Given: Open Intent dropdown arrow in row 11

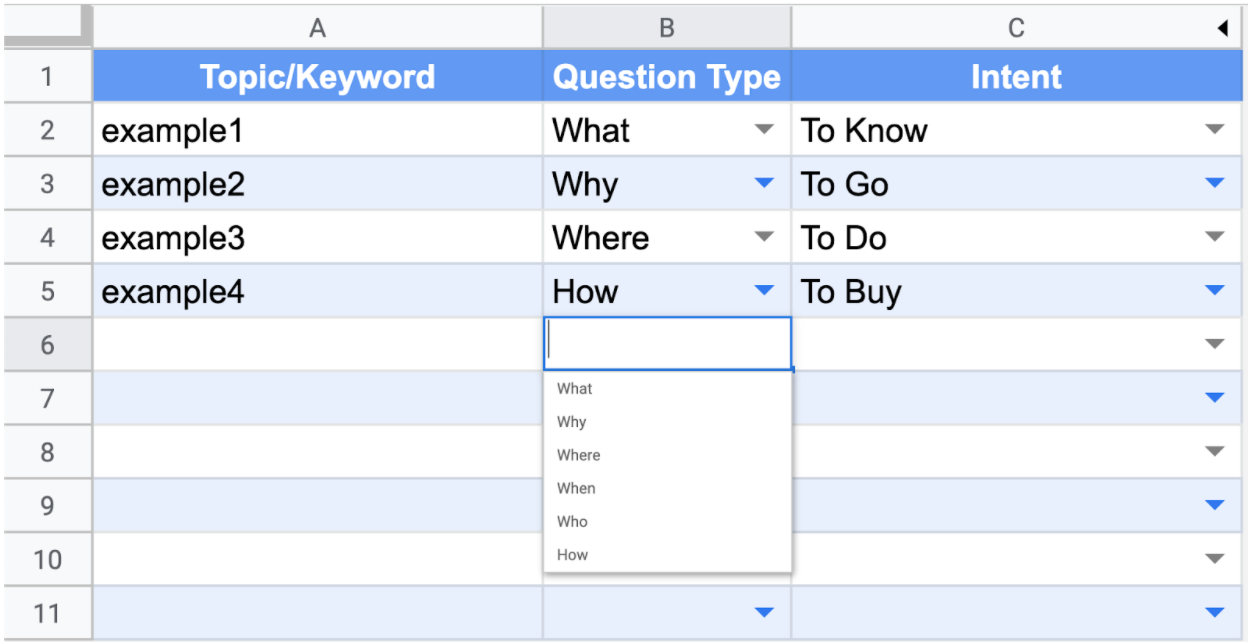Looking at the screenshot, I should (x=1215, y=613).
